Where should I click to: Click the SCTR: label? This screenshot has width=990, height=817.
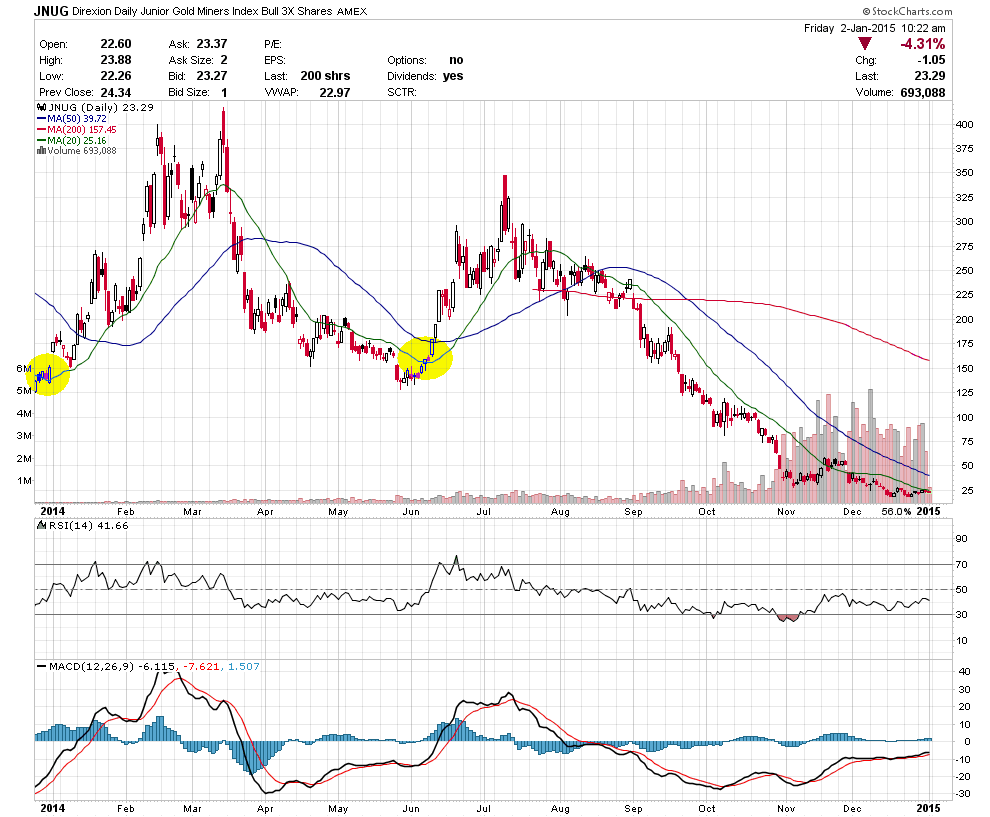pos(402,92)
